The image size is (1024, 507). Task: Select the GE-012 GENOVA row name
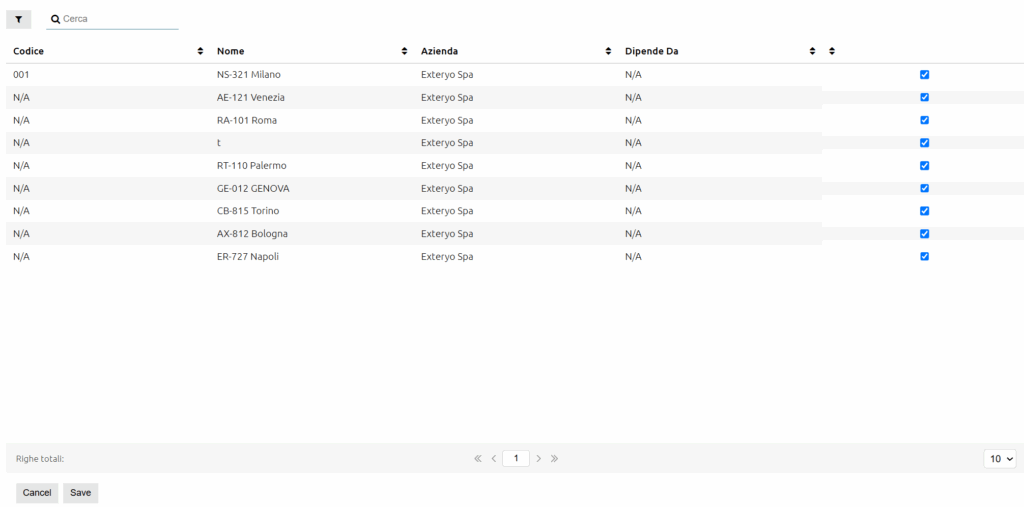pos(253,188)
